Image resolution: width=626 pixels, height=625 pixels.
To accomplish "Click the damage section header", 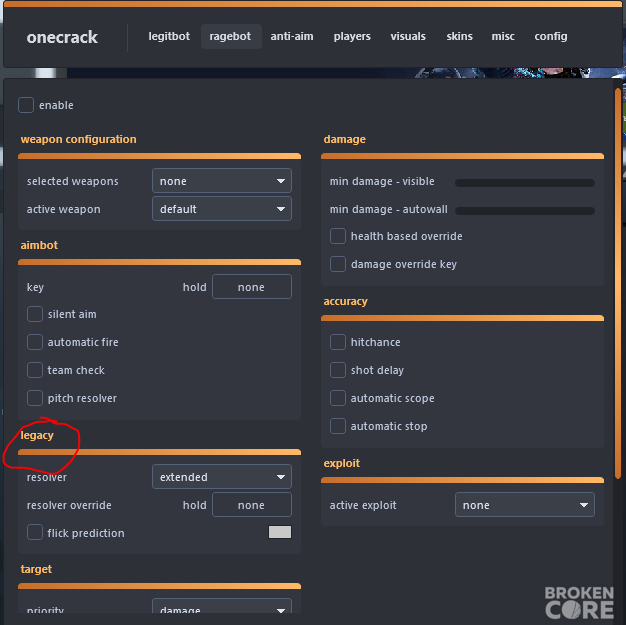I will [345, 139].
